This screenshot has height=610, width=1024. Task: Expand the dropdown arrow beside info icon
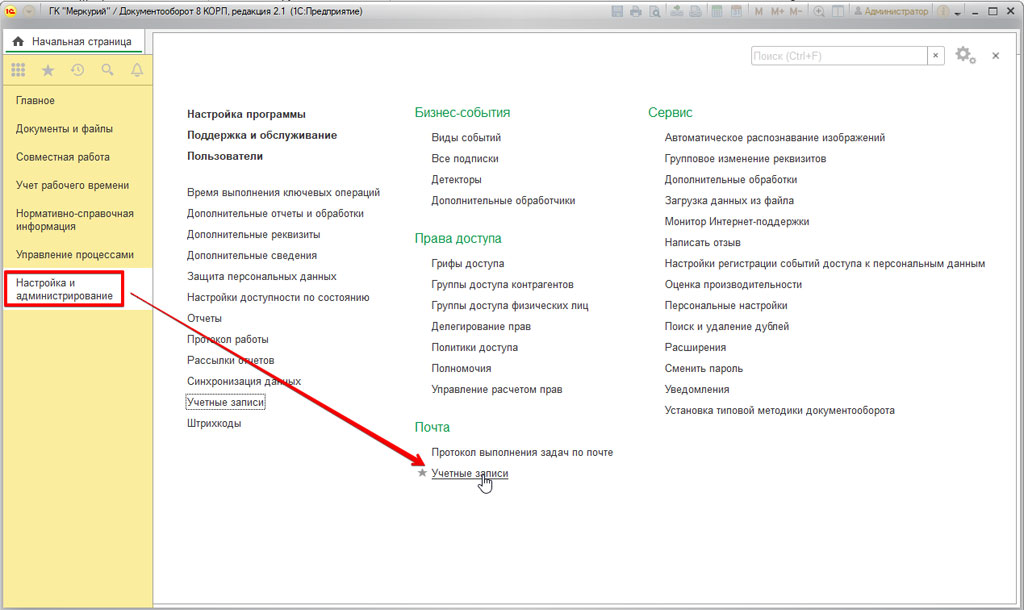coord(957,13)
